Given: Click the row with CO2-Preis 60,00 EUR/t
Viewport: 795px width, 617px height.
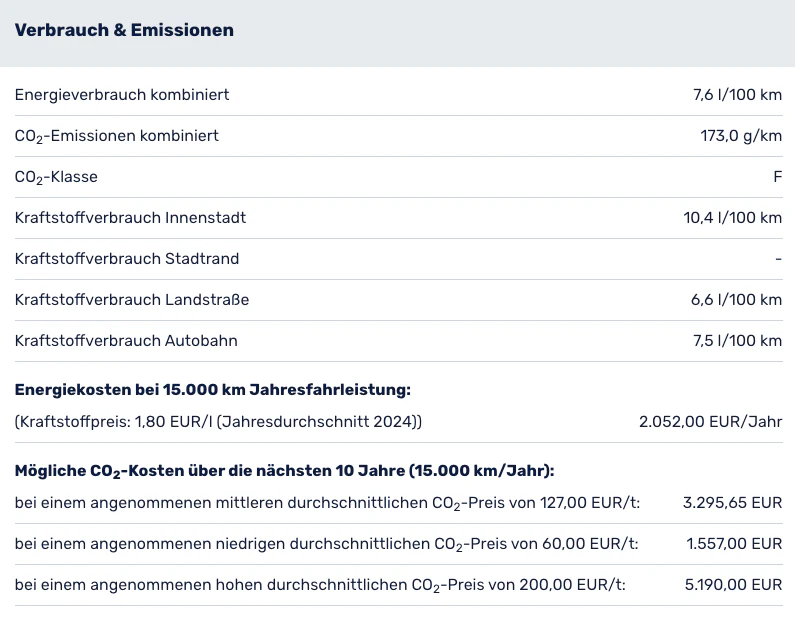Looking at the screenshot, I should click(399, 544).
